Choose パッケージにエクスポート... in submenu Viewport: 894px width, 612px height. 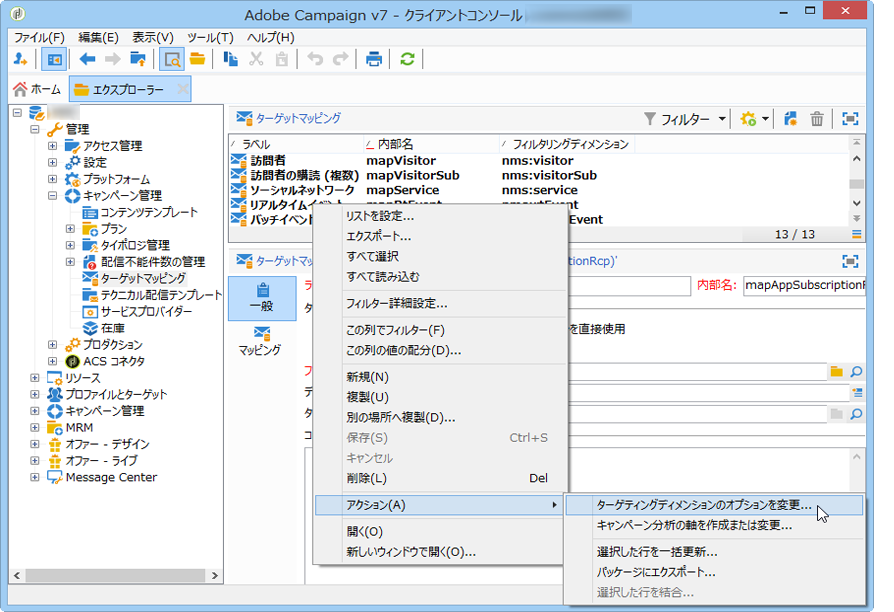tap(714, 572)
